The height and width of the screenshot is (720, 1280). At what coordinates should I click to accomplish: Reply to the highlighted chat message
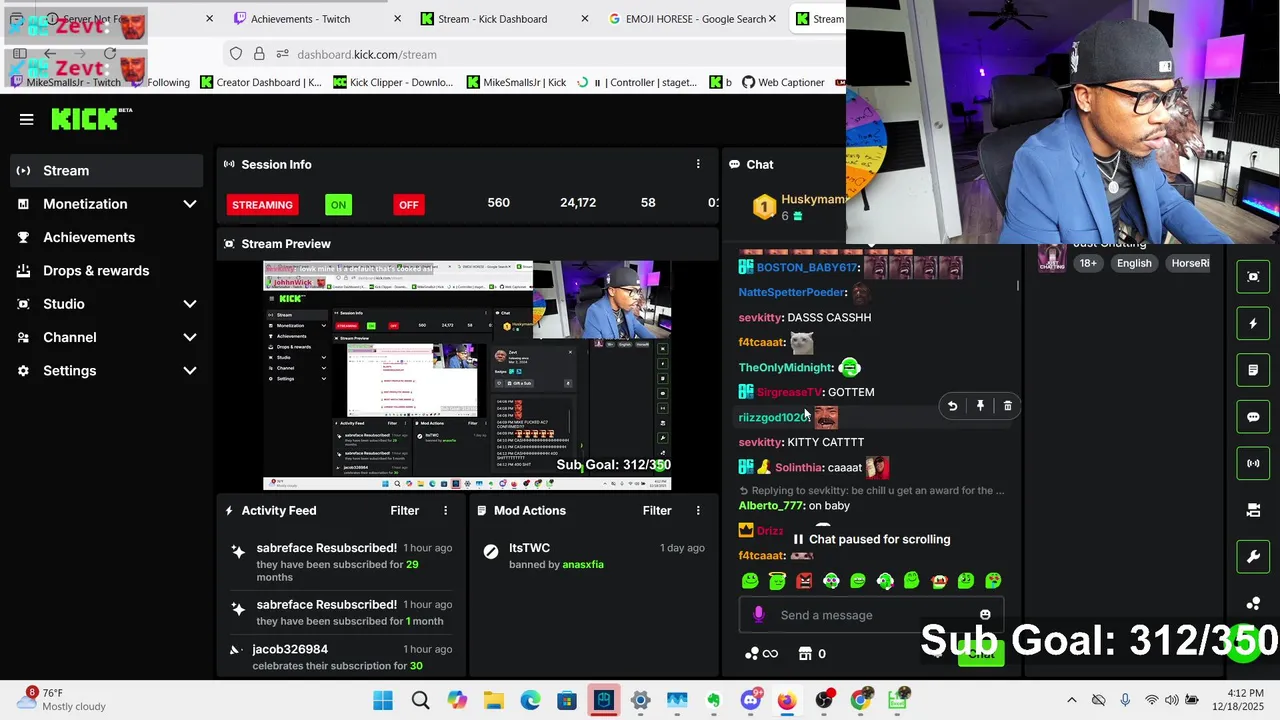click(952, 406)
